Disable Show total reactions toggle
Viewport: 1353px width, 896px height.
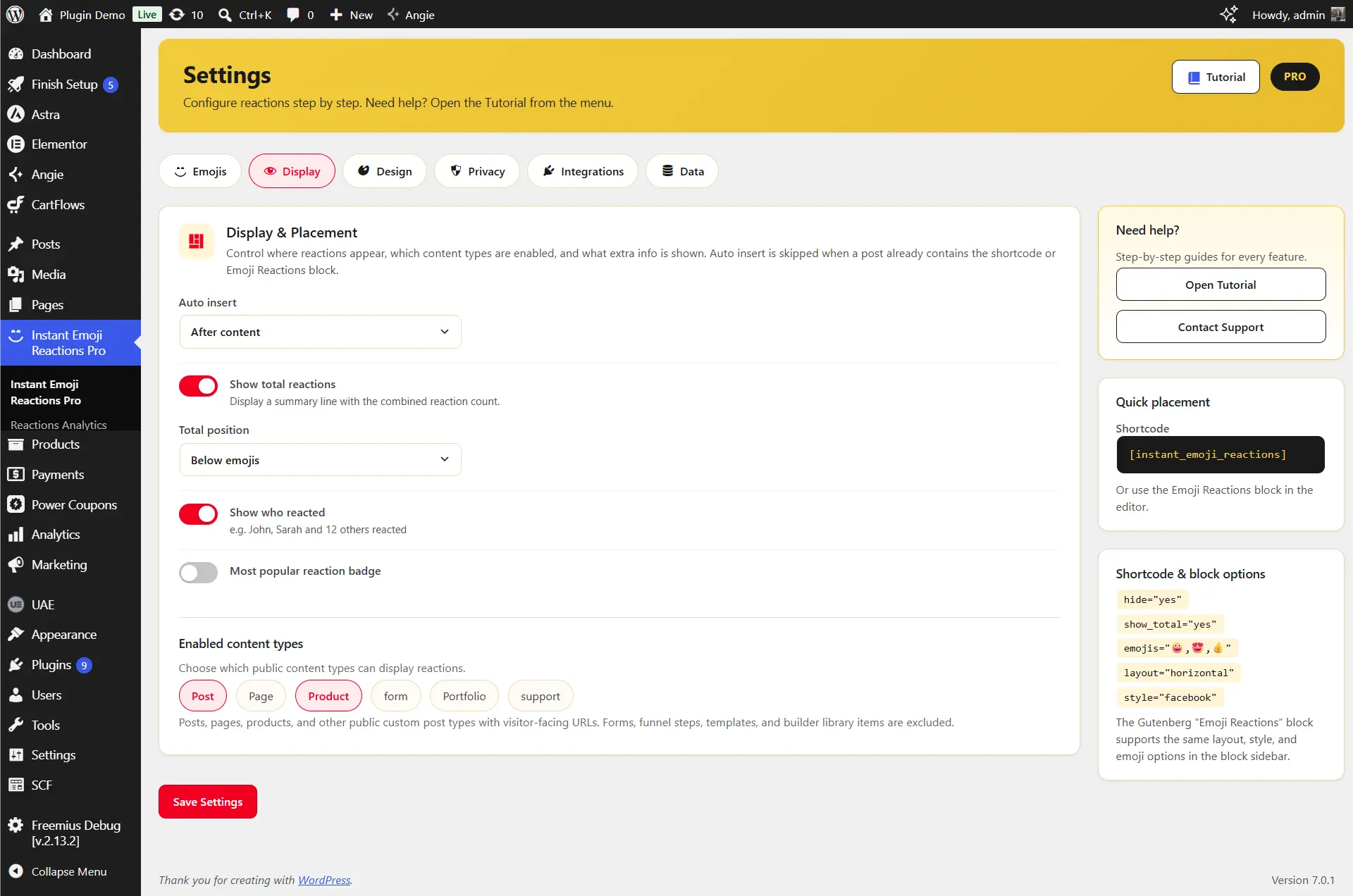coord(198,386)
